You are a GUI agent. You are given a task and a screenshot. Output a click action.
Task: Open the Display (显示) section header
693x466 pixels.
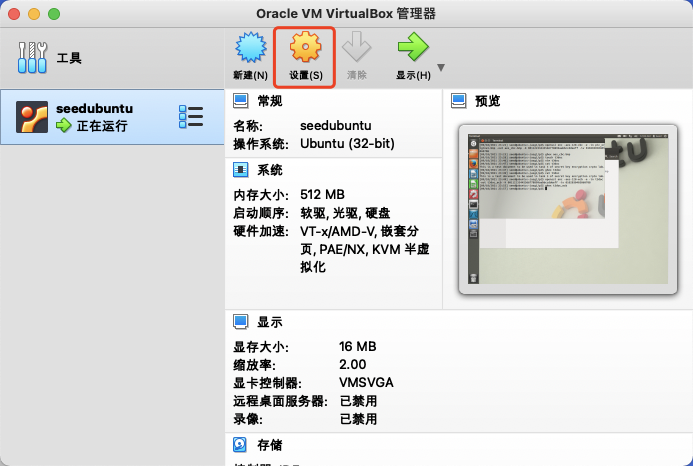click(270, 322)
